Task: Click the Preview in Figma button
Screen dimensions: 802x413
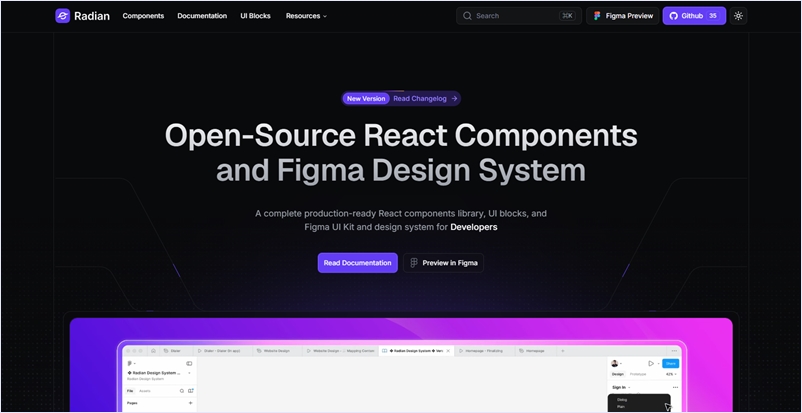Action: [443, 263]
